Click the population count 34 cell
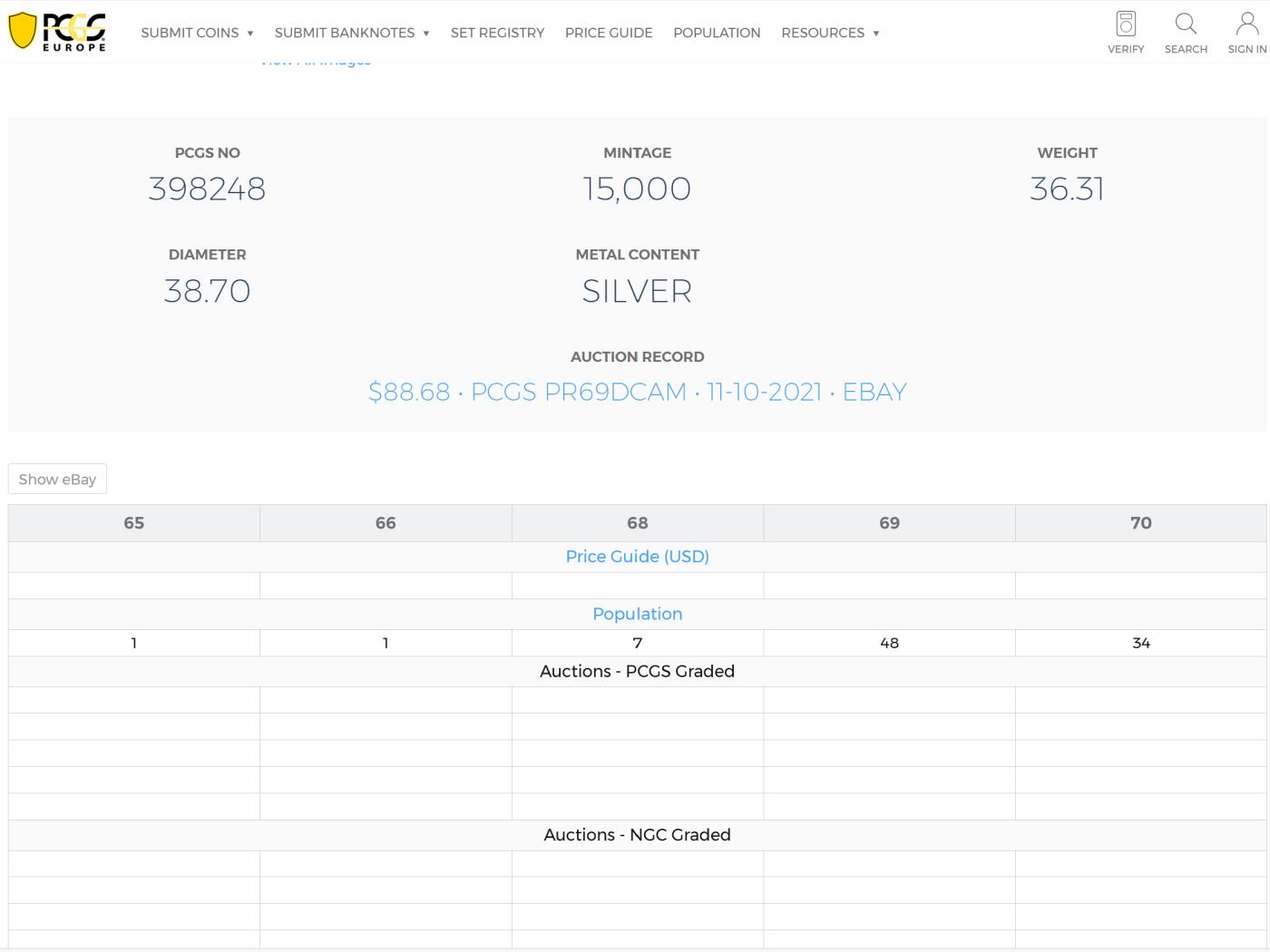 (1140, 643)
